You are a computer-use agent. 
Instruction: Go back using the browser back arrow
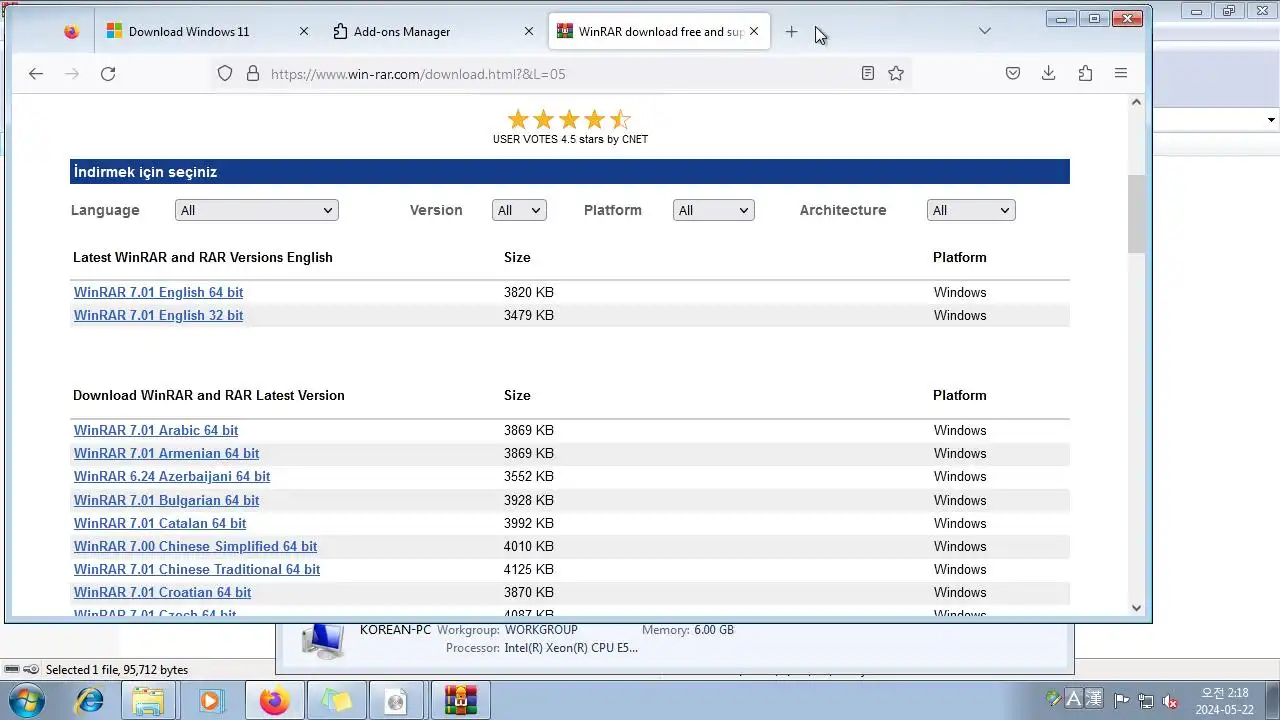[x=36, y=73]
